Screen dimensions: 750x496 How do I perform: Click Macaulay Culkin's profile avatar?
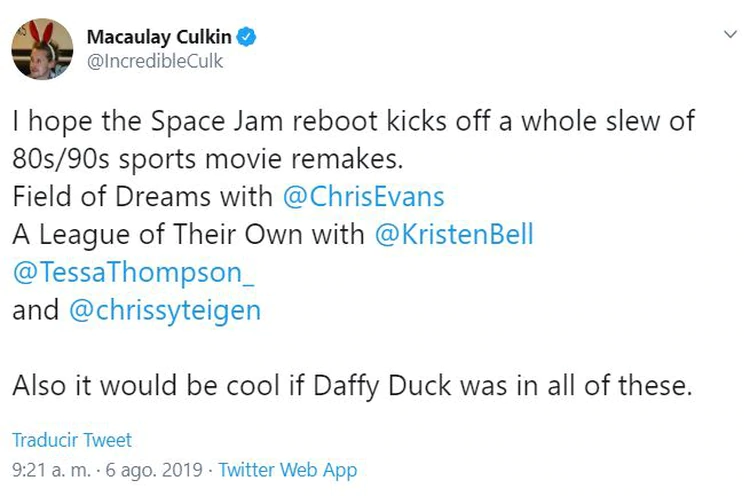(x=42, y=48)
